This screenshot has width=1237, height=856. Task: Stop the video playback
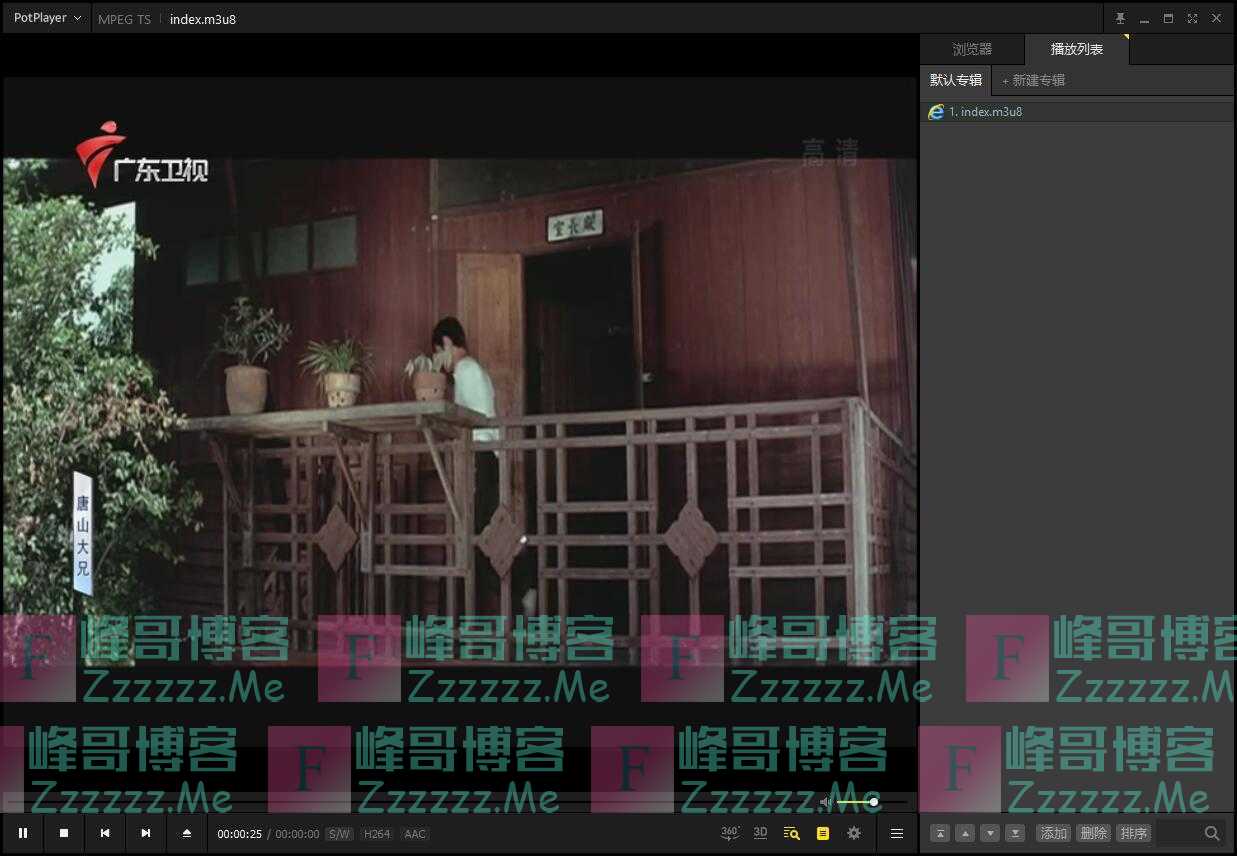[x=64, y=833]
